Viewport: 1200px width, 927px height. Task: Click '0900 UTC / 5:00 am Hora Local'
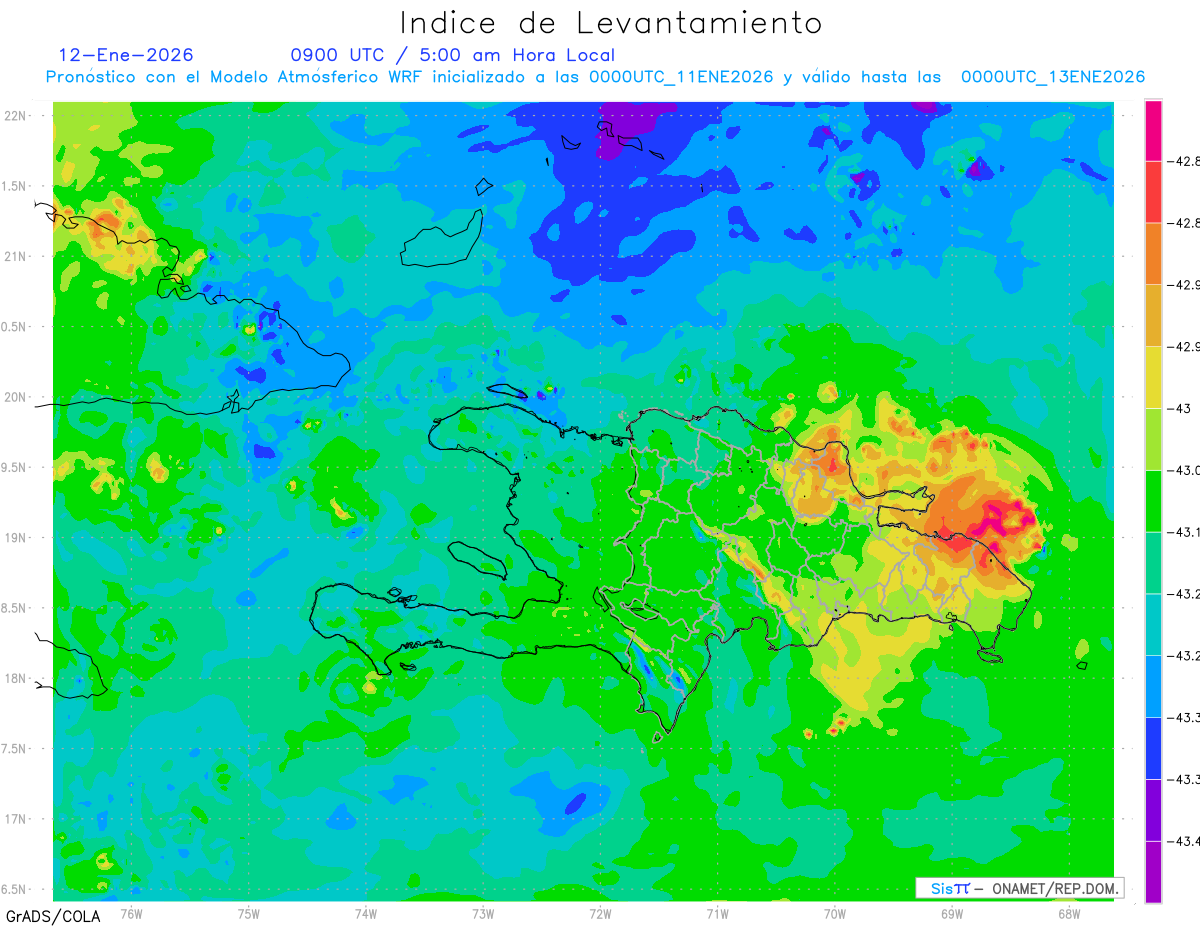[452, 56]
